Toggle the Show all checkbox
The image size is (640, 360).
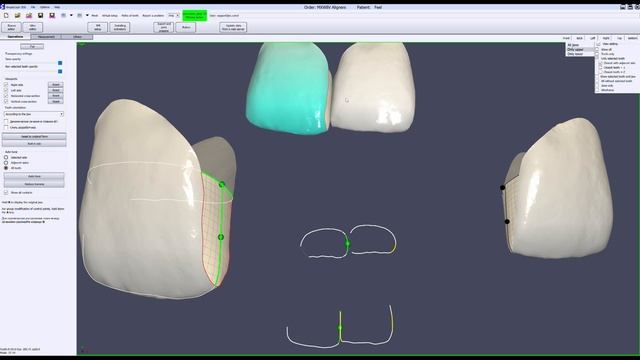point(598,49)
